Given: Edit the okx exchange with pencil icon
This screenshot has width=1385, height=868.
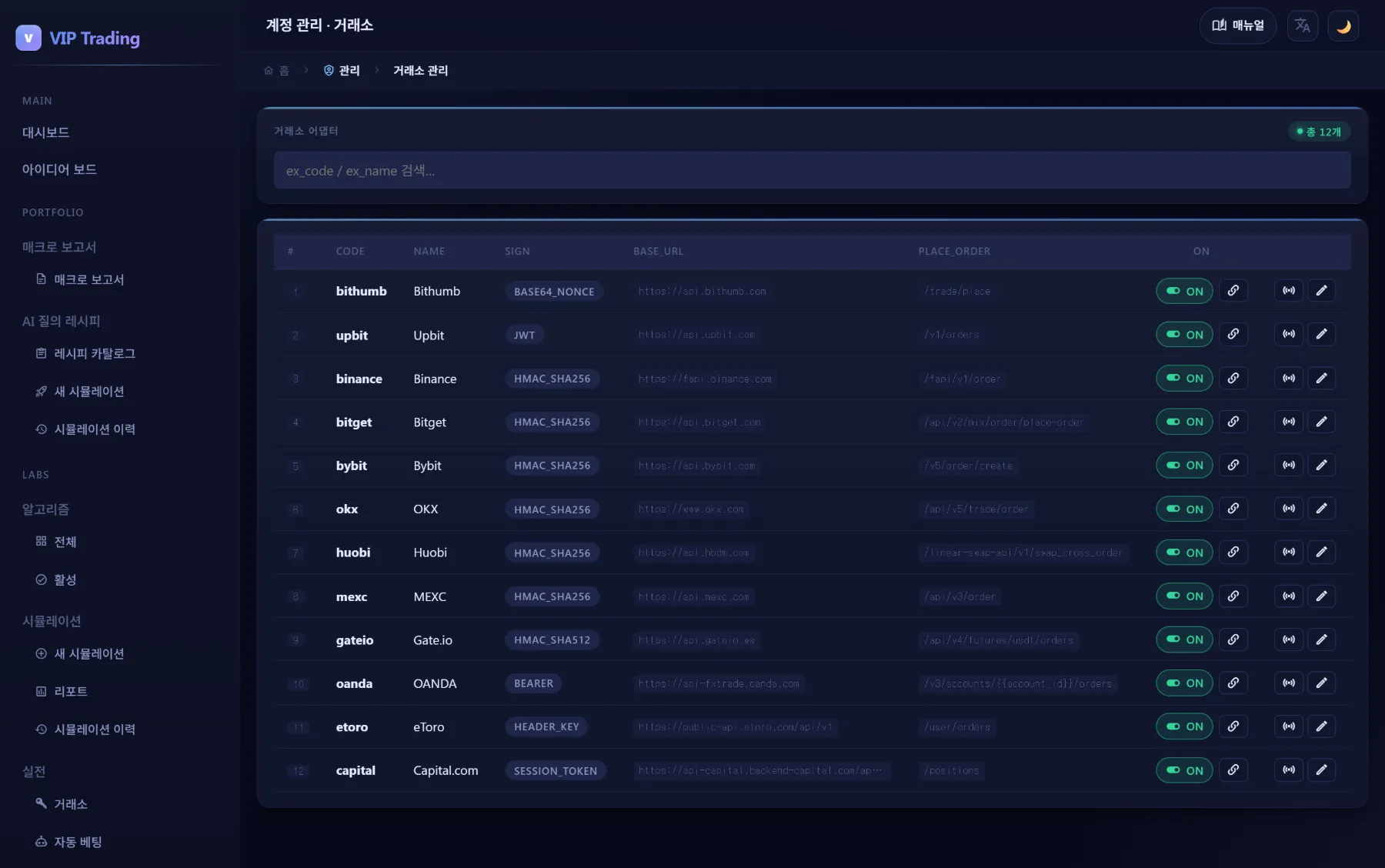Looking at the screenshot, I should coord(1321,509).
